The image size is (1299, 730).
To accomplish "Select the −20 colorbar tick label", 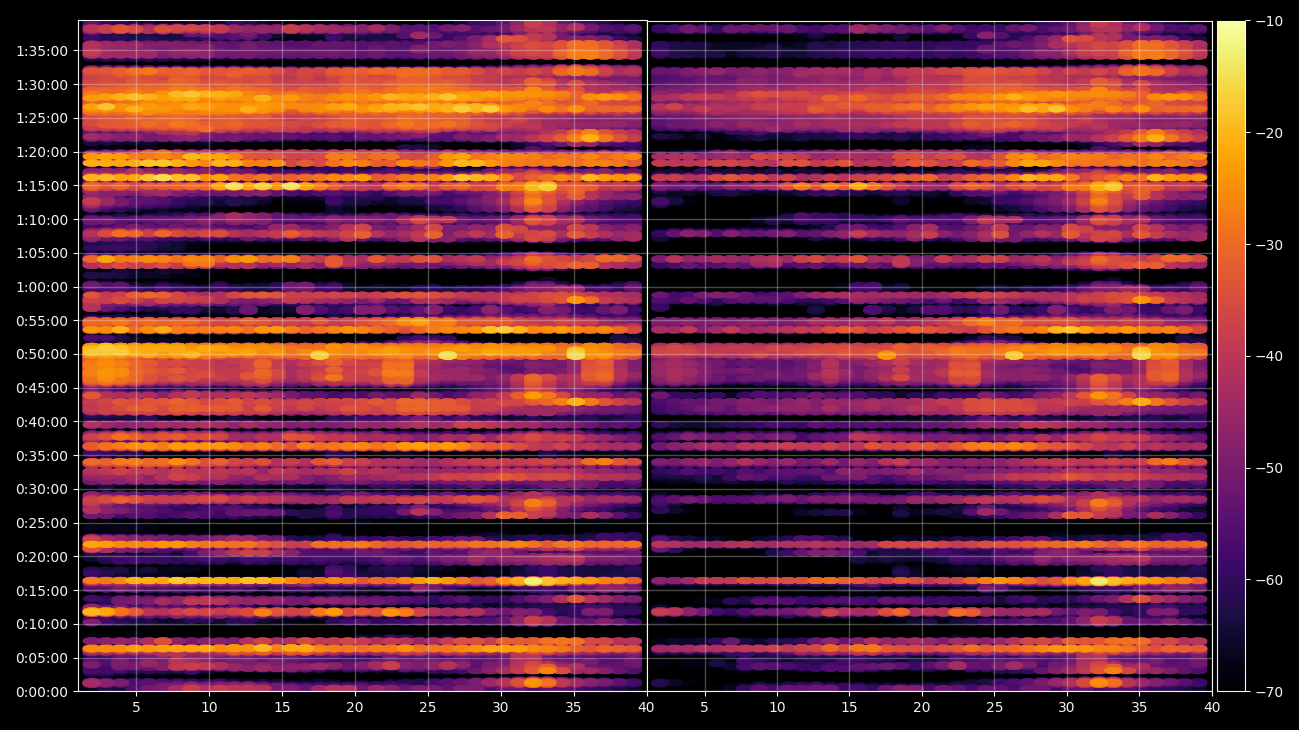I will point(1268,133).
